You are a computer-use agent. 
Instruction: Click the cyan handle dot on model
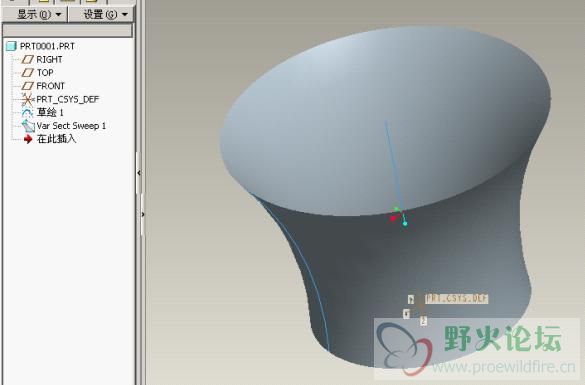coord(405,223)
